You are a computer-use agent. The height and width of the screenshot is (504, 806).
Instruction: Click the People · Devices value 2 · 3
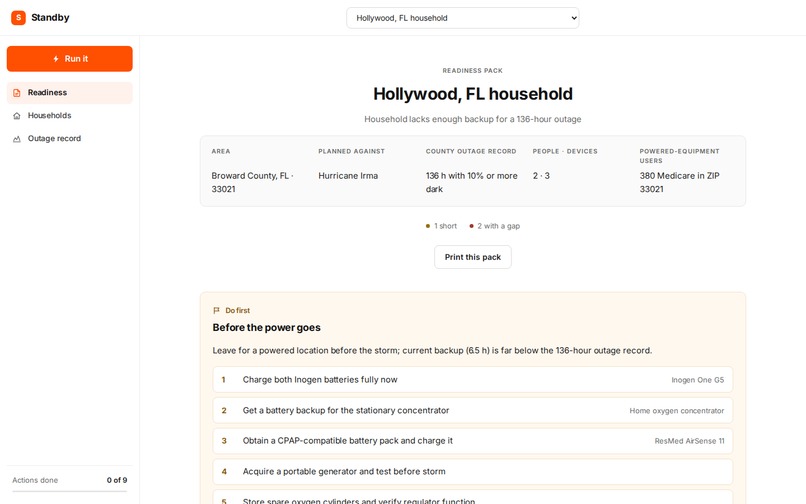(541, 176)
